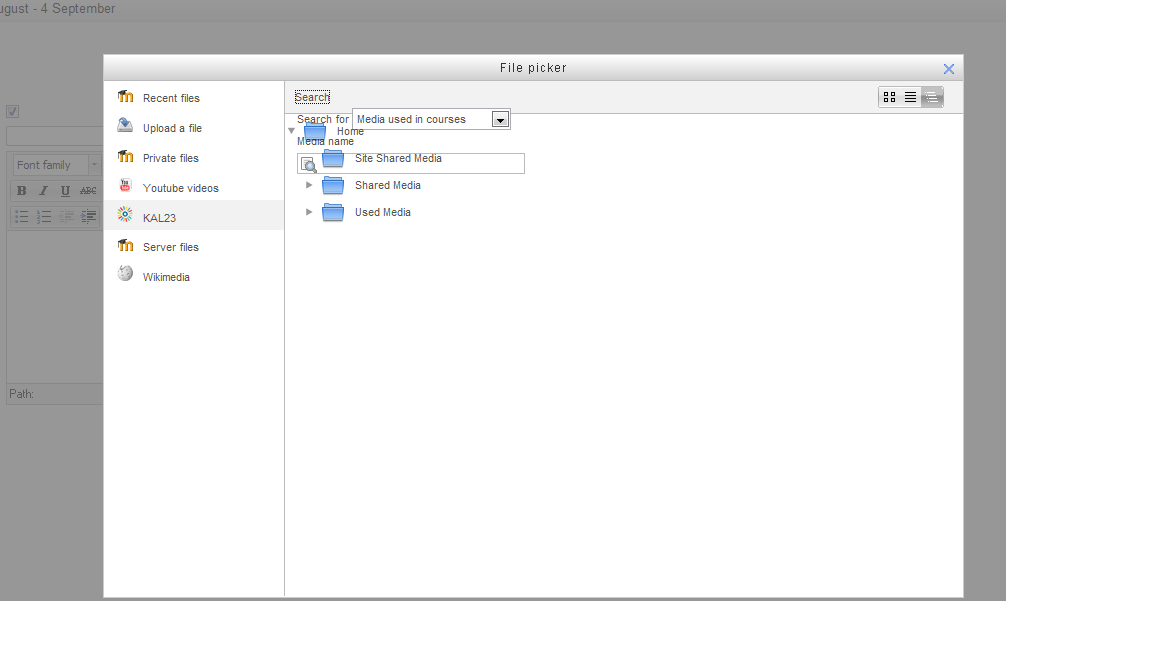The width and height of the screenshot is (1152, 648).
Task: Close the File picker dialog
Action: point(948,69)
